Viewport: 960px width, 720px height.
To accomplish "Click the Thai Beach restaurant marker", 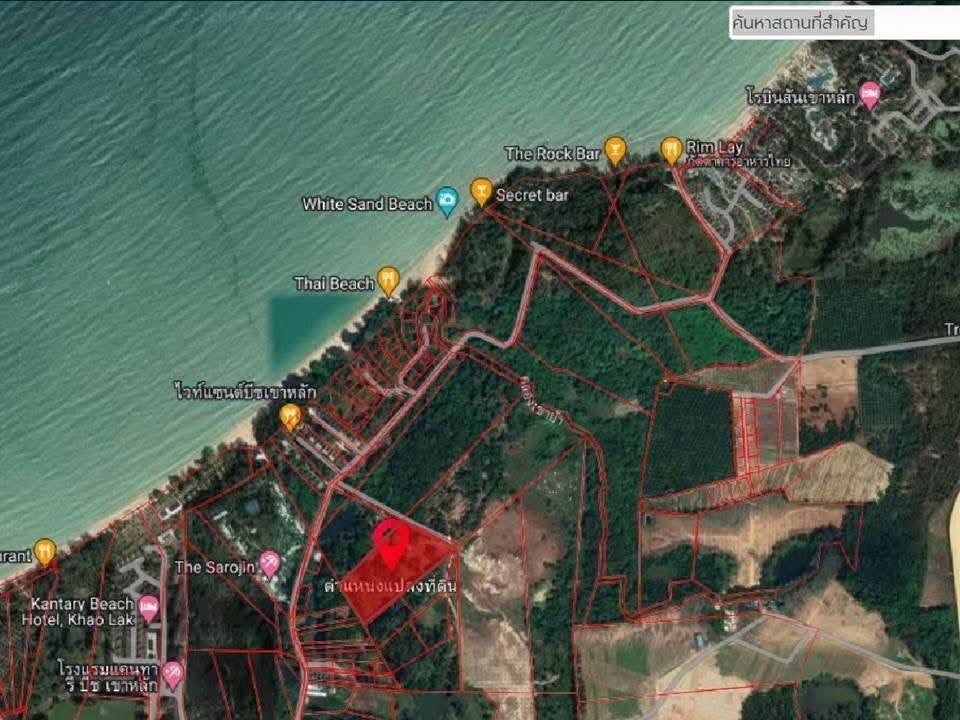I will click(388, 282).
